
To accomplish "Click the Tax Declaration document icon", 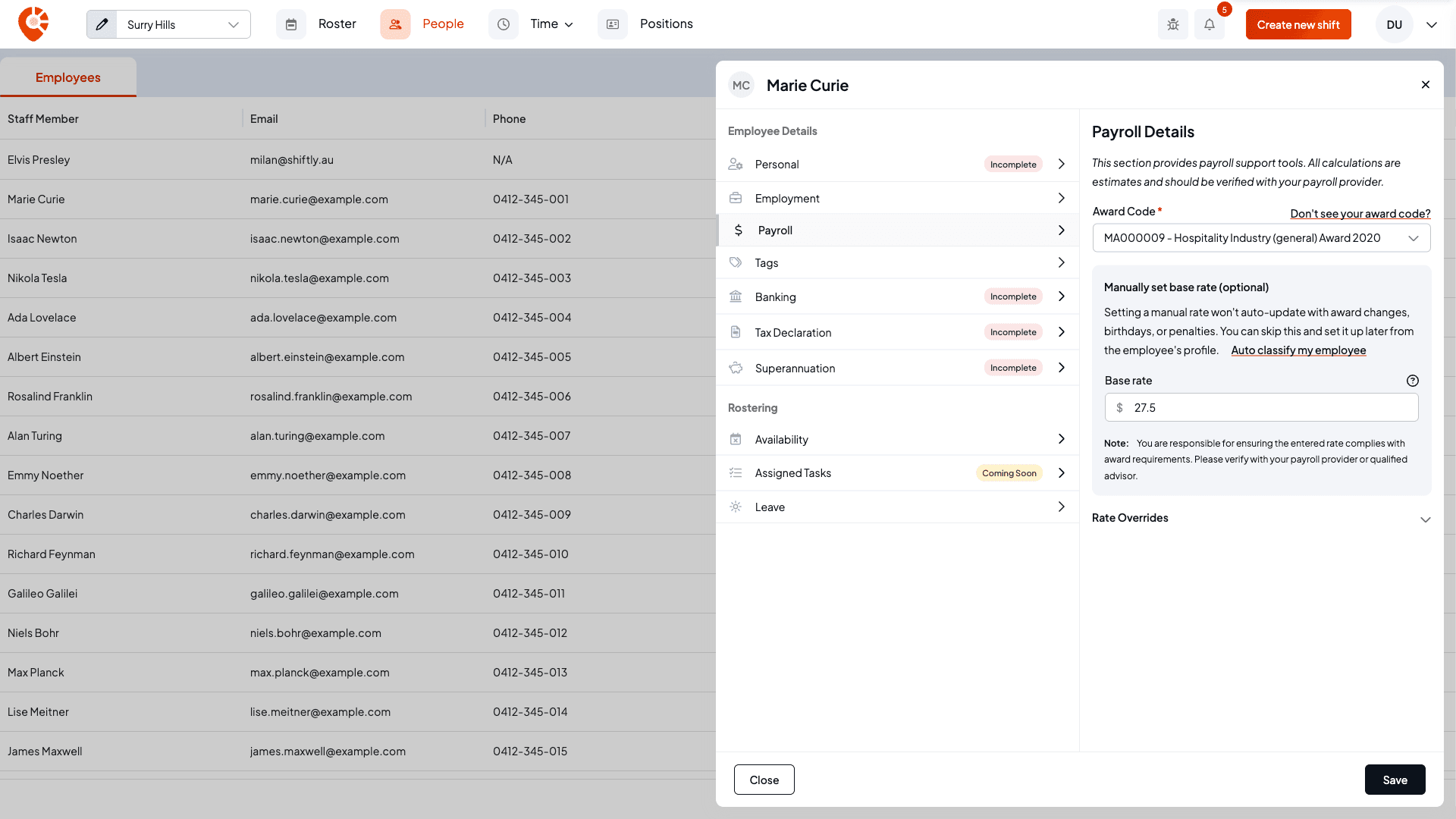I will pos(736,332).
